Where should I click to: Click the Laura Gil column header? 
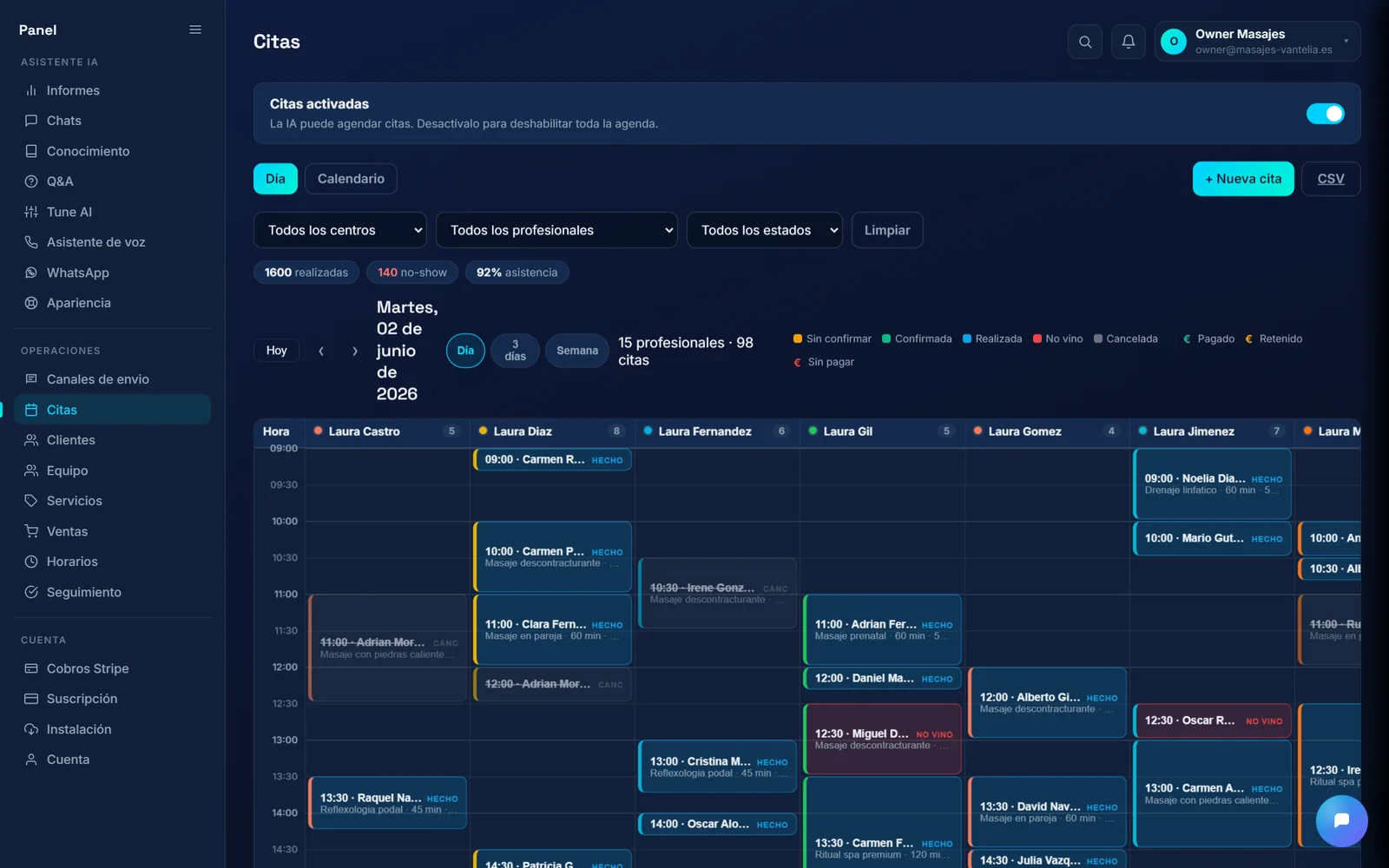(882, 431)
